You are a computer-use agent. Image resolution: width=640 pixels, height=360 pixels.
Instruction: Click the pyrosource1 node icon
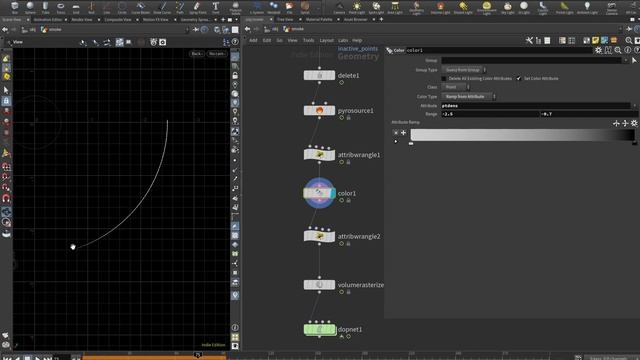[319, 111]
